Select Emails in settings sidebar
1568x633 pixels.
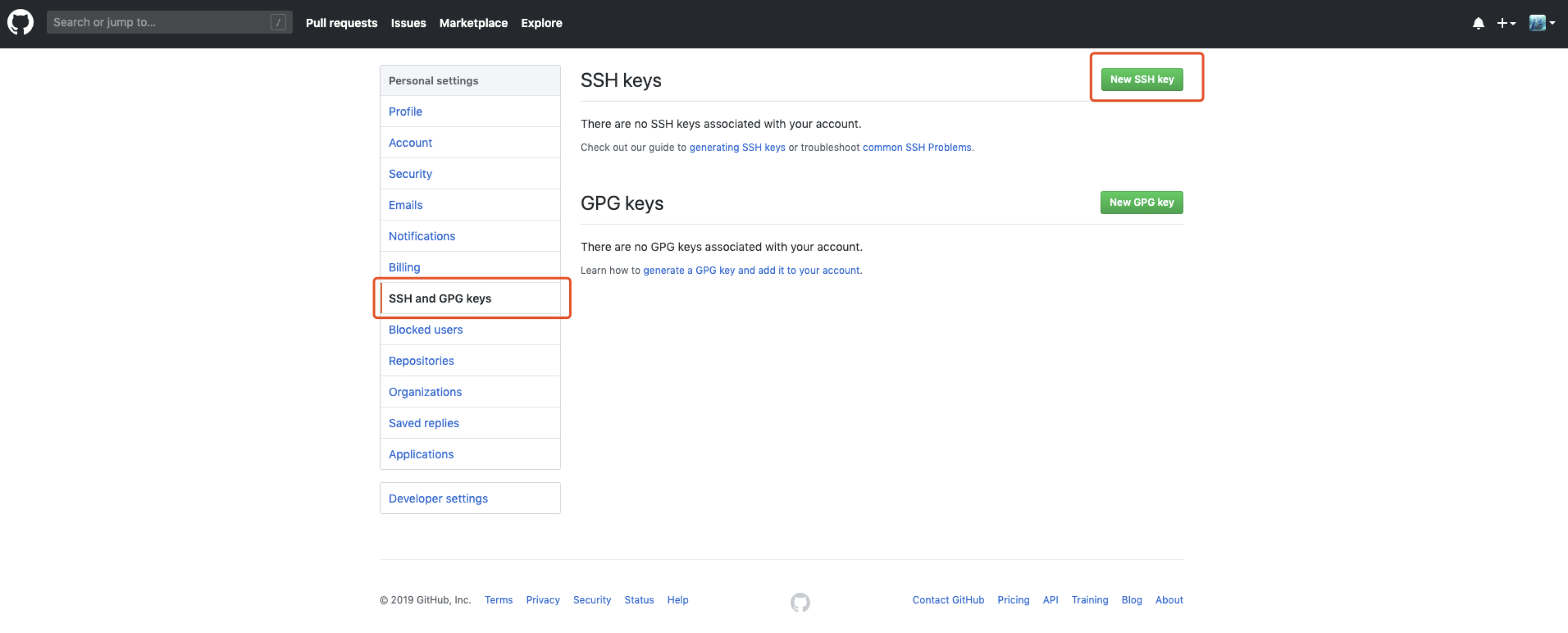tap(405, 205)
